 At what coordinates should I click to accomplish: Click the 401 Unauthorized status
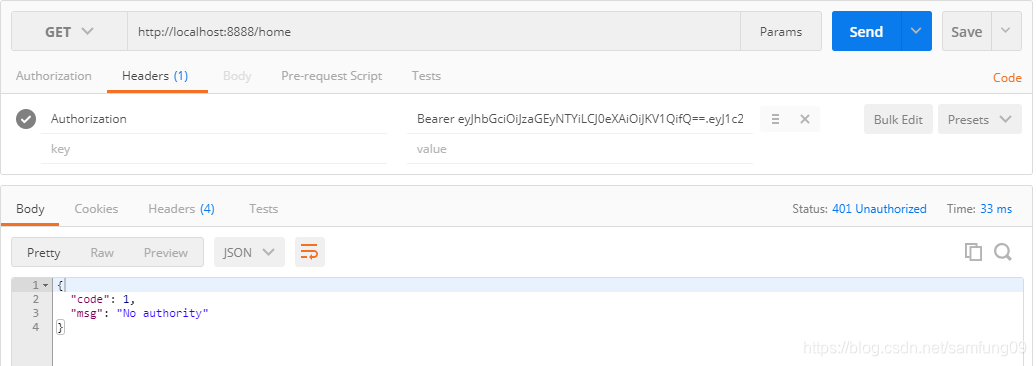(879, 209)
